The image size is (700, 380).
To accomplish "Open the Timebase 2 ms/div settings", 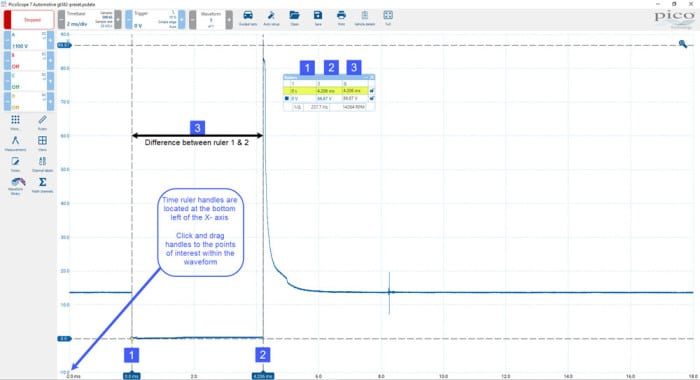I will [x=89, y=20].
